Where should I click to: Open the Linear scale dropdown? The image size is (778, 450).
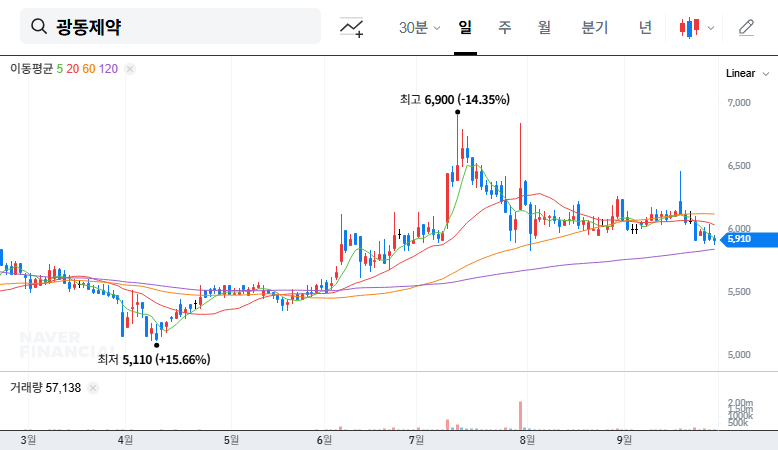(747, 73)
